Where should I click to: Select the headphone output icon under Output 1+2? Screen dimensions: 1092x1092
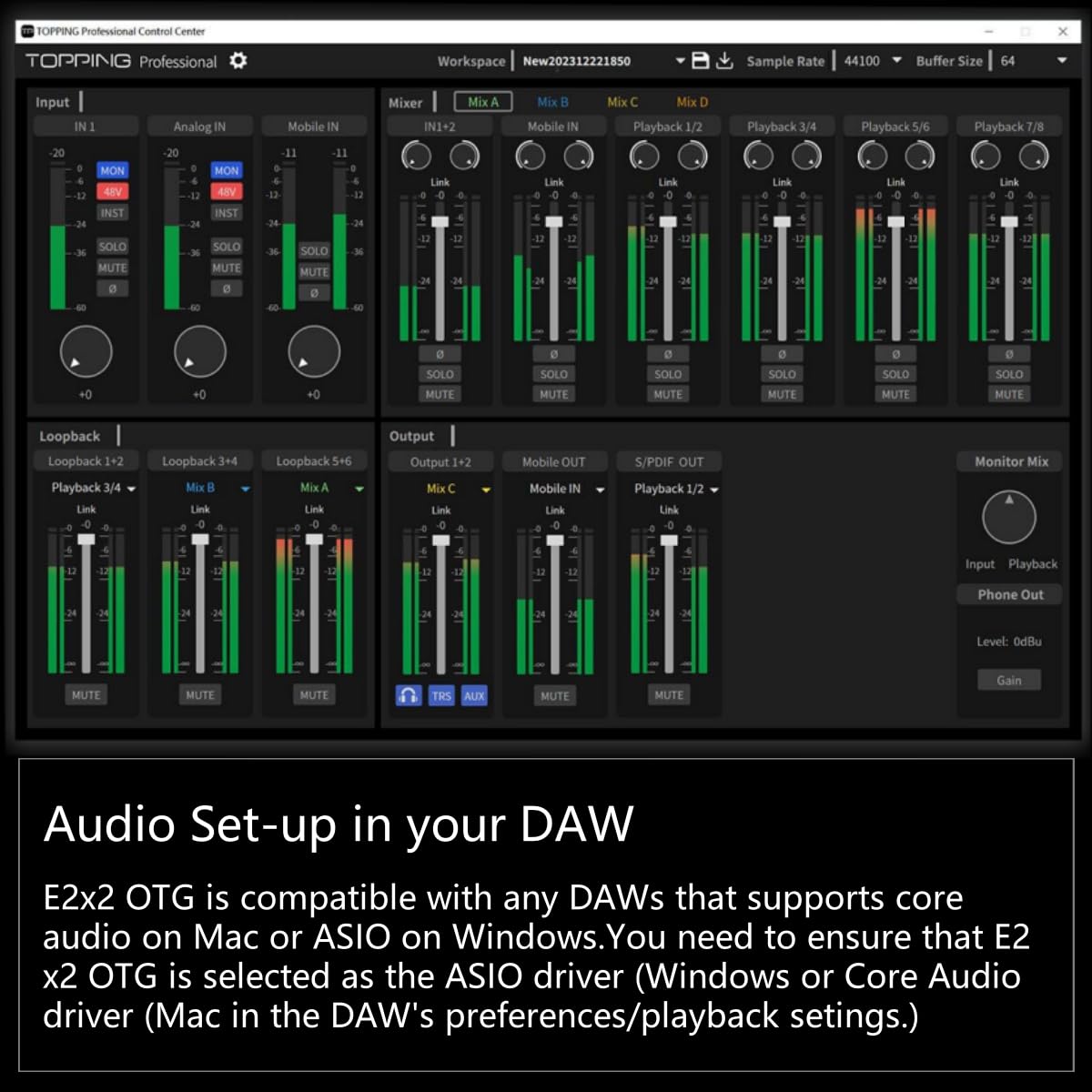click(409, 696)
